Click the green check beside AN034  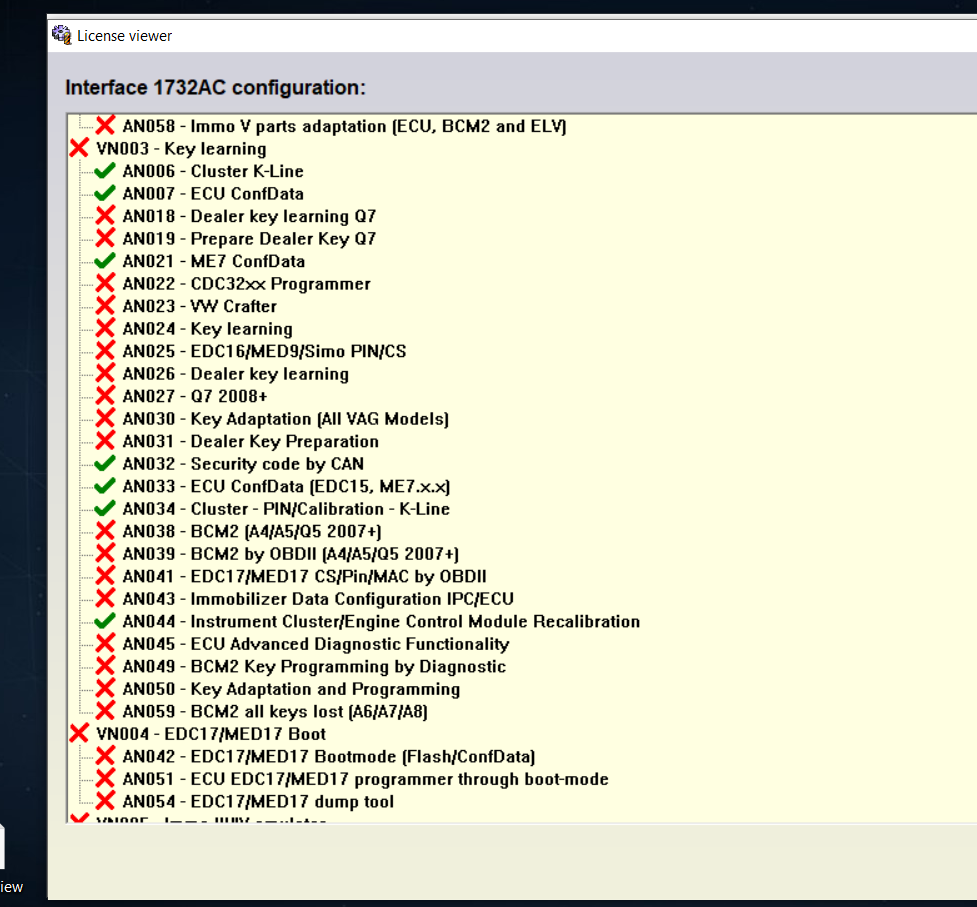pyautogui.click(x=105, y=508)
